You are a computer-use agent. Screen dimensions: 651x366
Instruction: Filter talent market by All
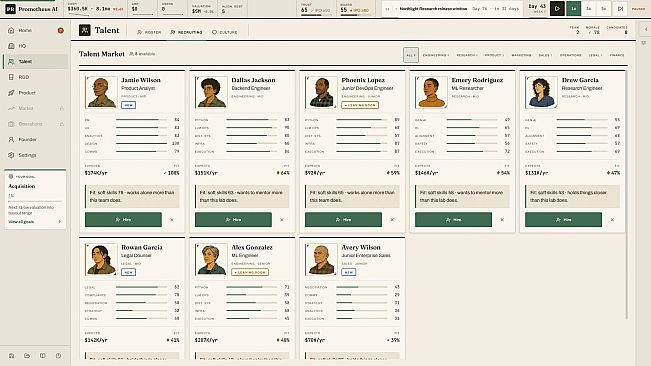coord(411,55)
